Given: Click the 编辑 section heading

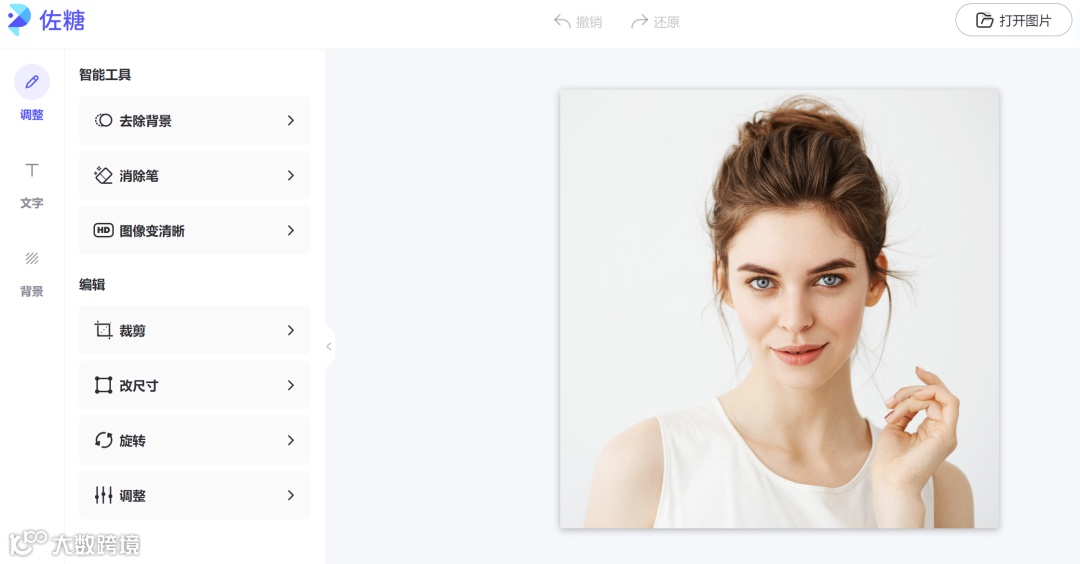Looking at the screenshot, I should (92, 284).
